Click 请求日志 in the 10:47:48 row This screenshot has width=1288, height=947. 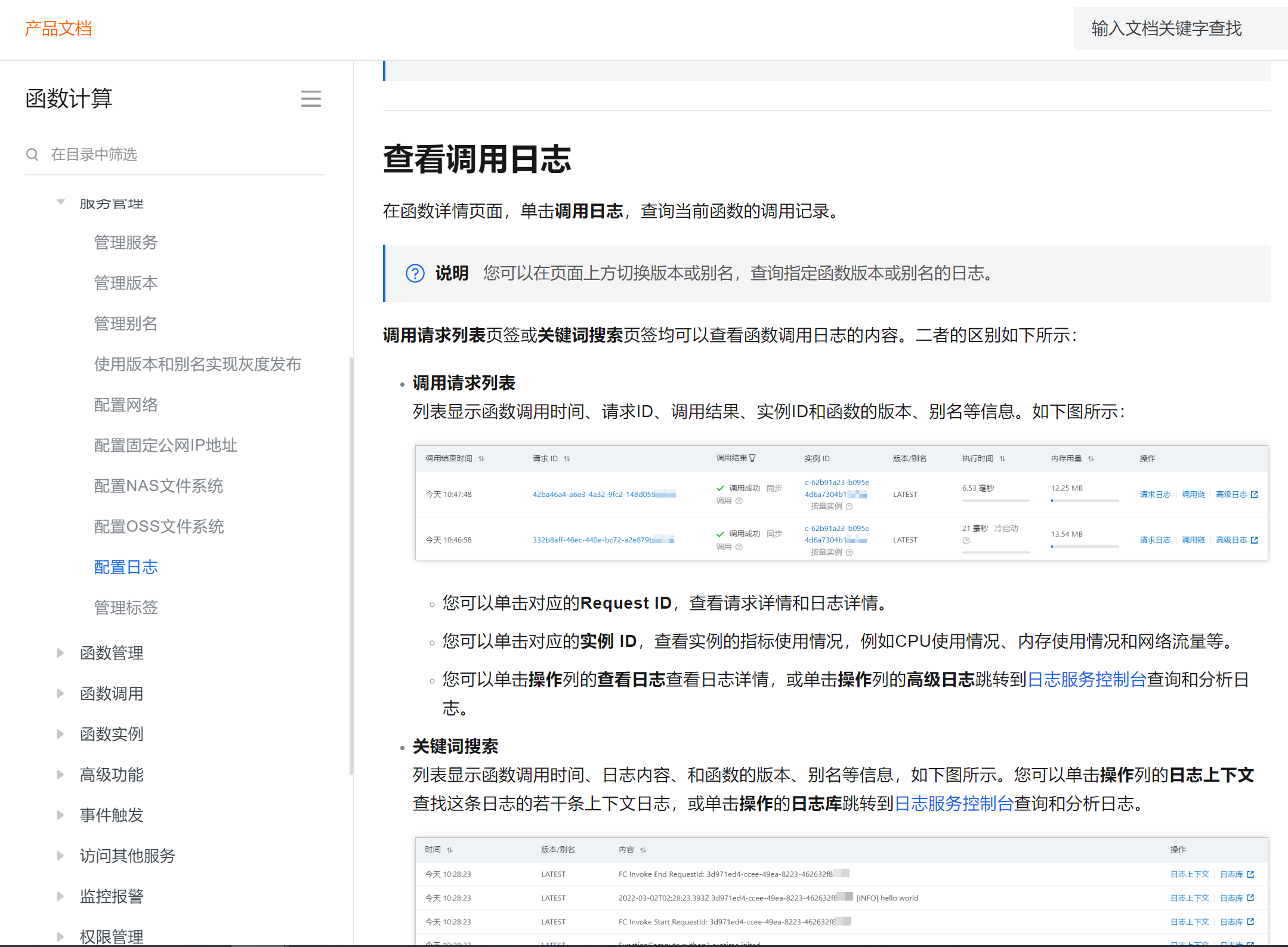click(x=1155, y=494)
